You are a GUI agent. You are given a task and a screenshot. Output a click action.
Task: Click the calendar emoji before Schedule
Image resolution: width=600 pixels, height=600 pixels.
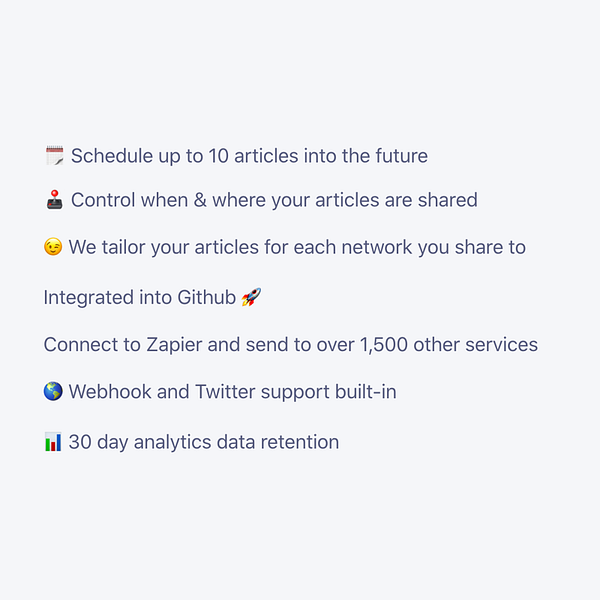pyautogui.click(x=54, y=156)
